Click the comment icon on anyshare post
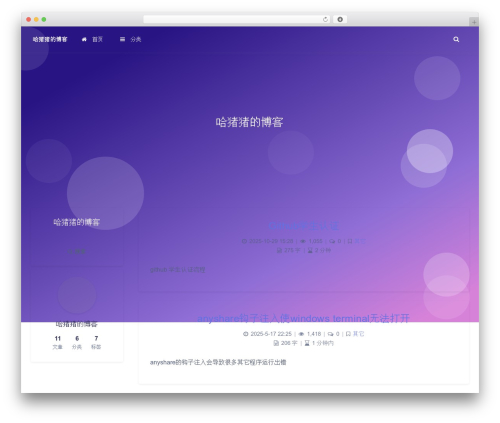The width and height of the screenshot is (500, 423). pos(330,334)
